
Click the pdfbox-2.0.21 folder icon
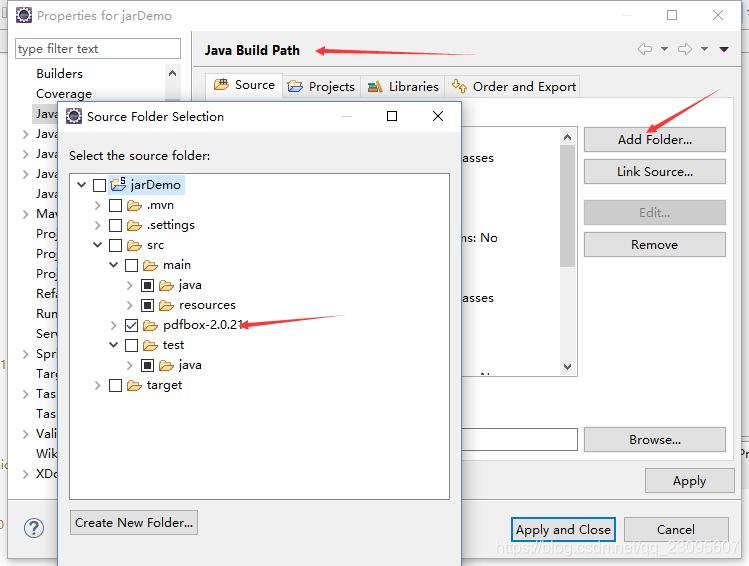(x=150, y=325)
